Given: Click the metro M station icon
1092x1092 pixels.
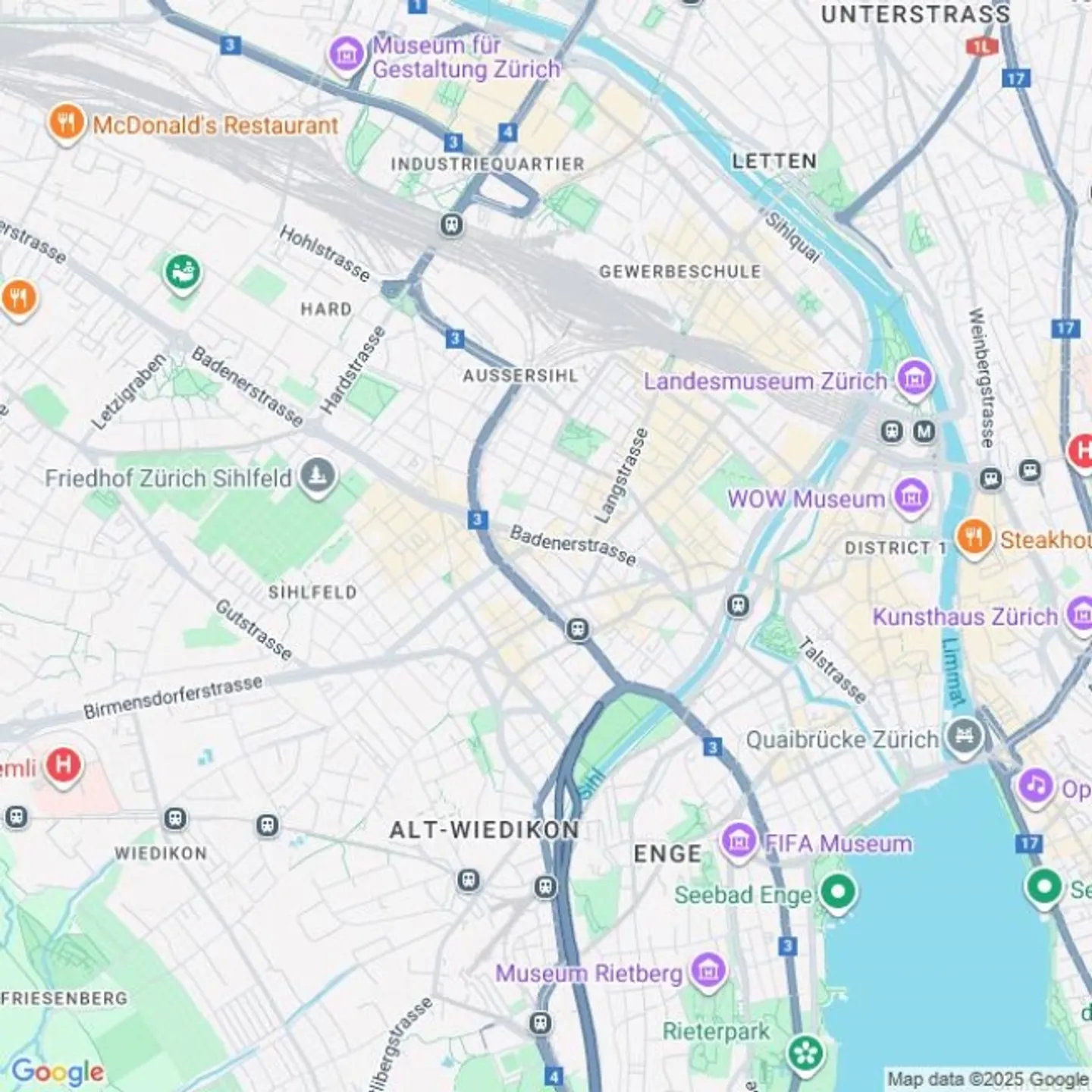Looking at the screenshot, I should click(x=923, y=431).
